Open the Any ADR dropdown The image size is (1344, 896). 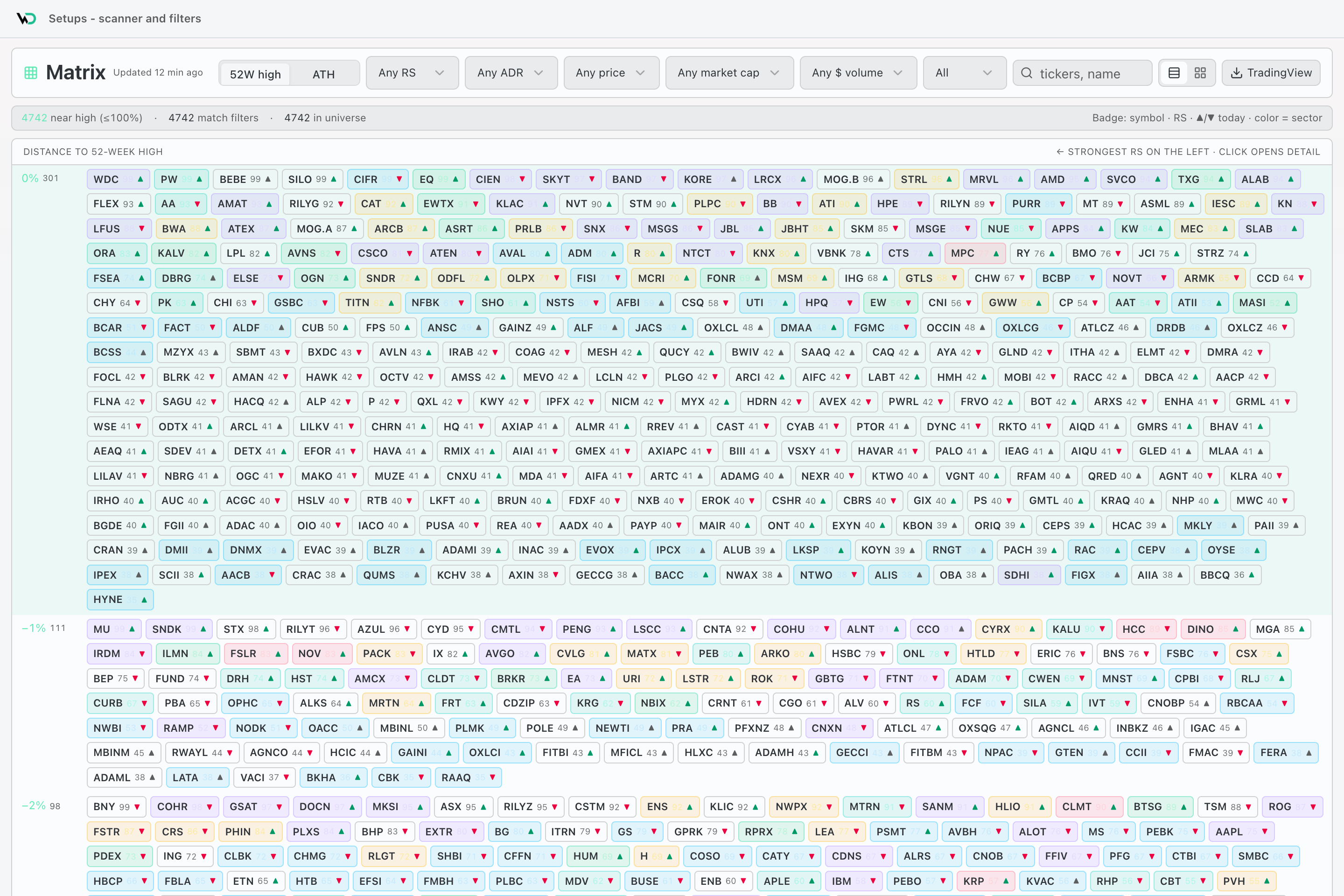coord(511,73)
